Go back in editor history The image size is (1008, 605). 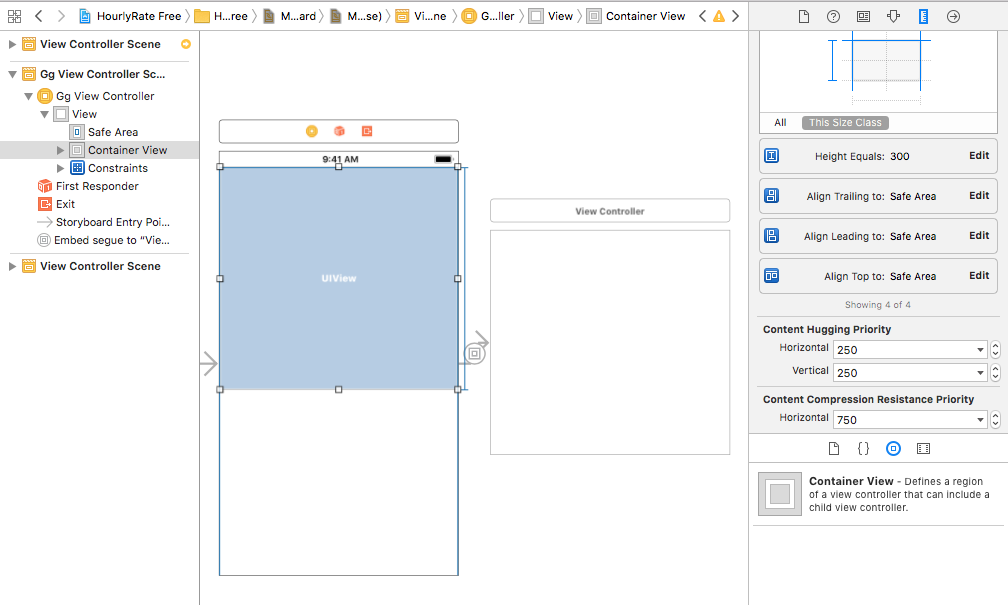39,16
